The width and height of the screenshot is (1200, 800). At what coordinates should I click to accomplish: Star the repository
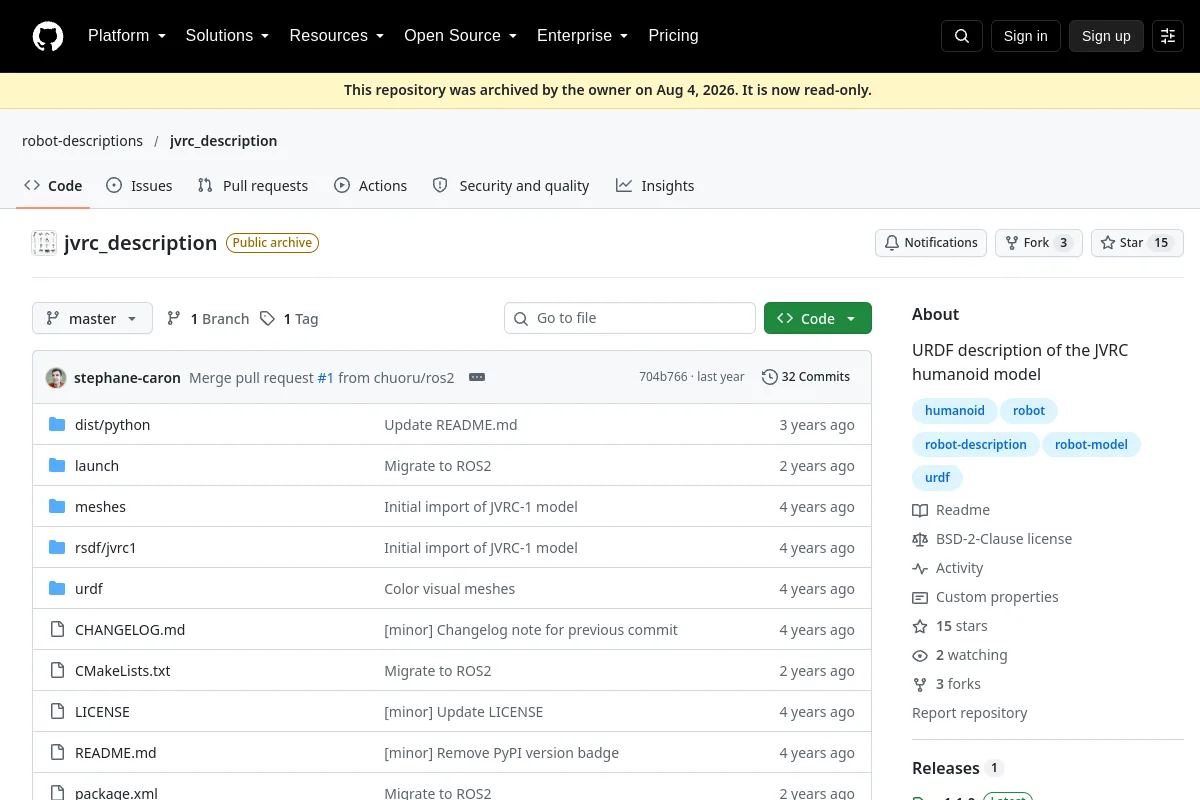click(1137, 243)
